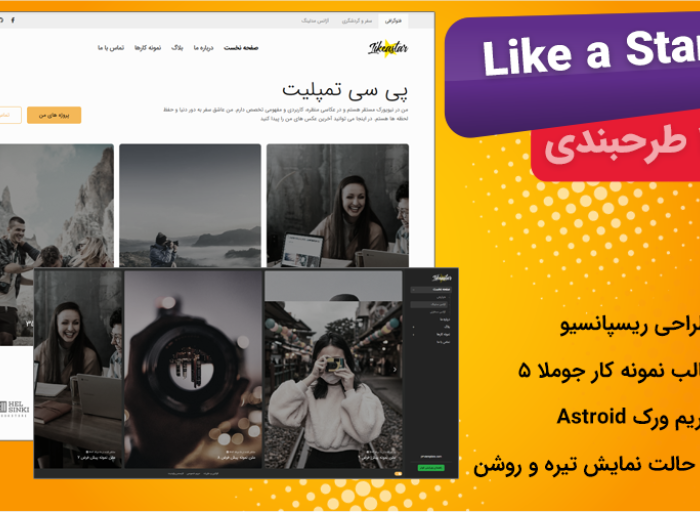700x512 pixels.
Task: Open the laughing woman with laptop photo in the light page
Action: pyautogui.click(x=338, y=205)
